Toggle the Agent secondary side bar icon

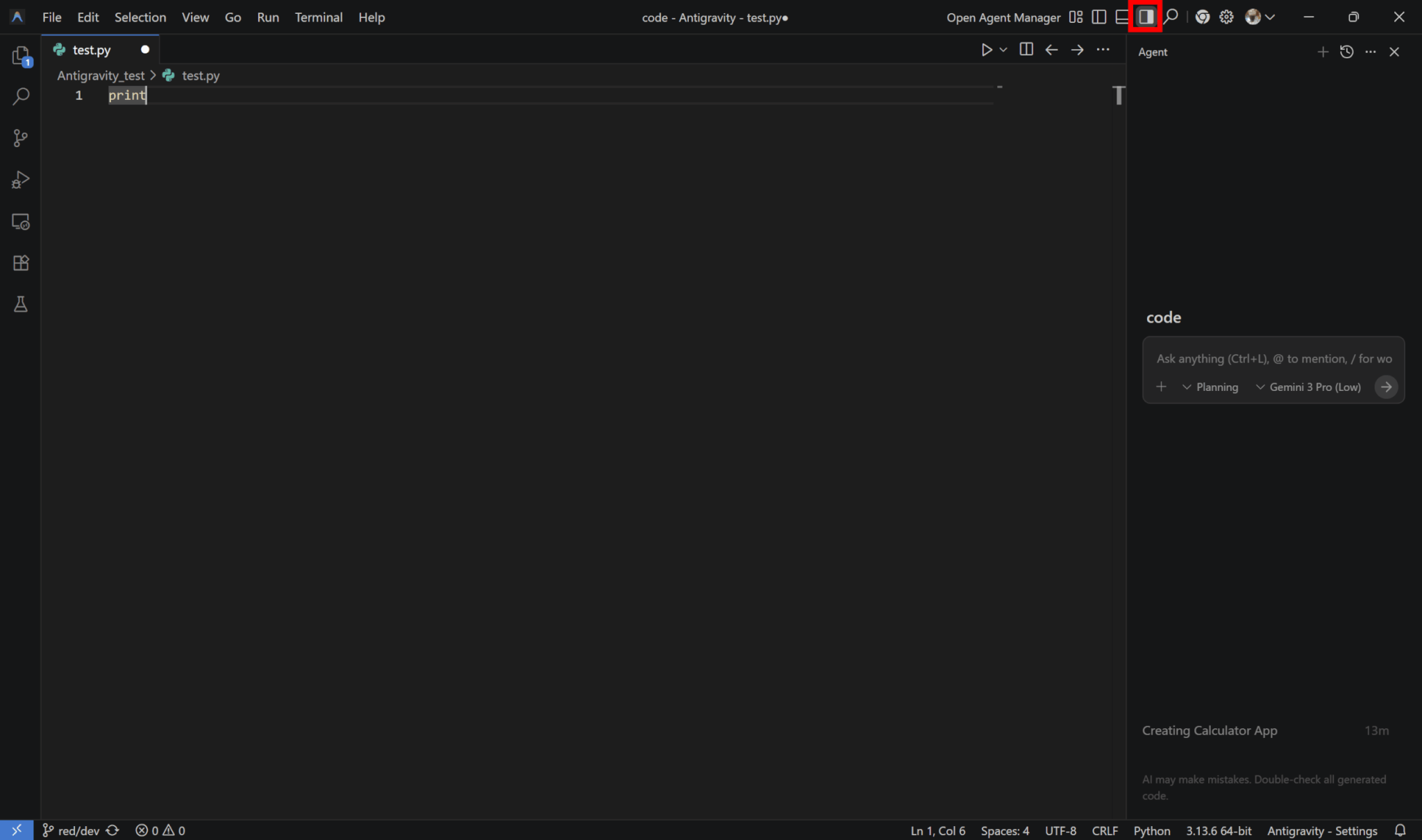(x=1146, y=17)
